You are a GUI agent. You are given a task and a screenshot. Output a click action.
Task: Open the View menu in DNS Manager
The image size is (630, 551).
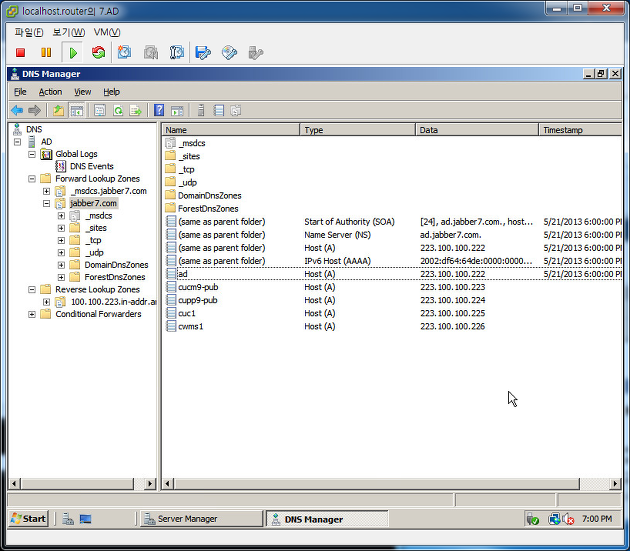[x=82, y=92]
